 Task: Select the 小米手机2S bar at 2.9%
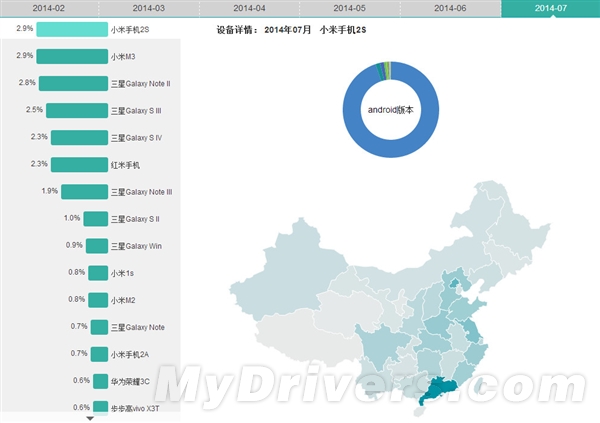coord(72,29)
